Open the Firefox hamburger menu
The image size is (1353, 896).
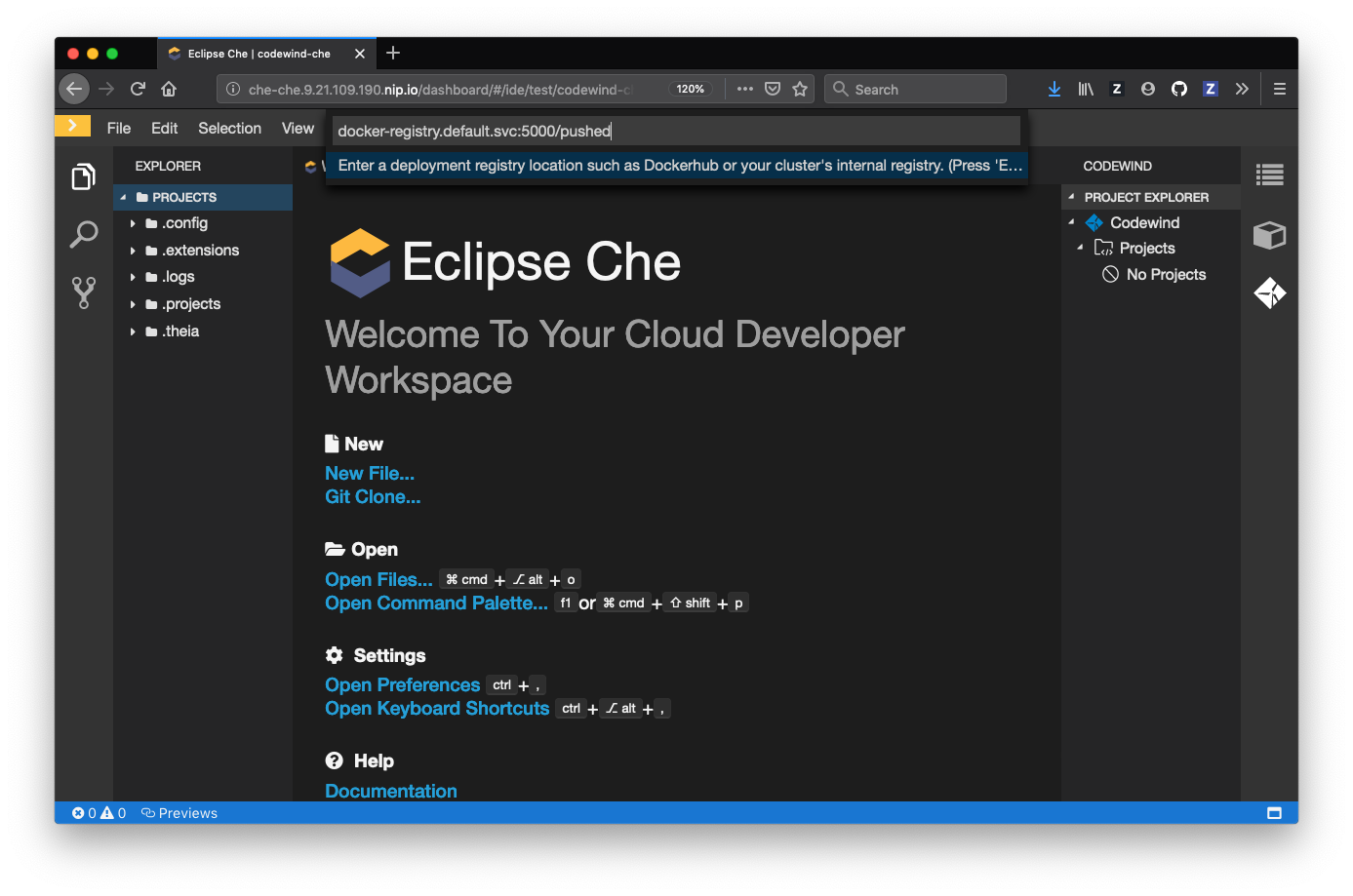tap(1280, 89)
